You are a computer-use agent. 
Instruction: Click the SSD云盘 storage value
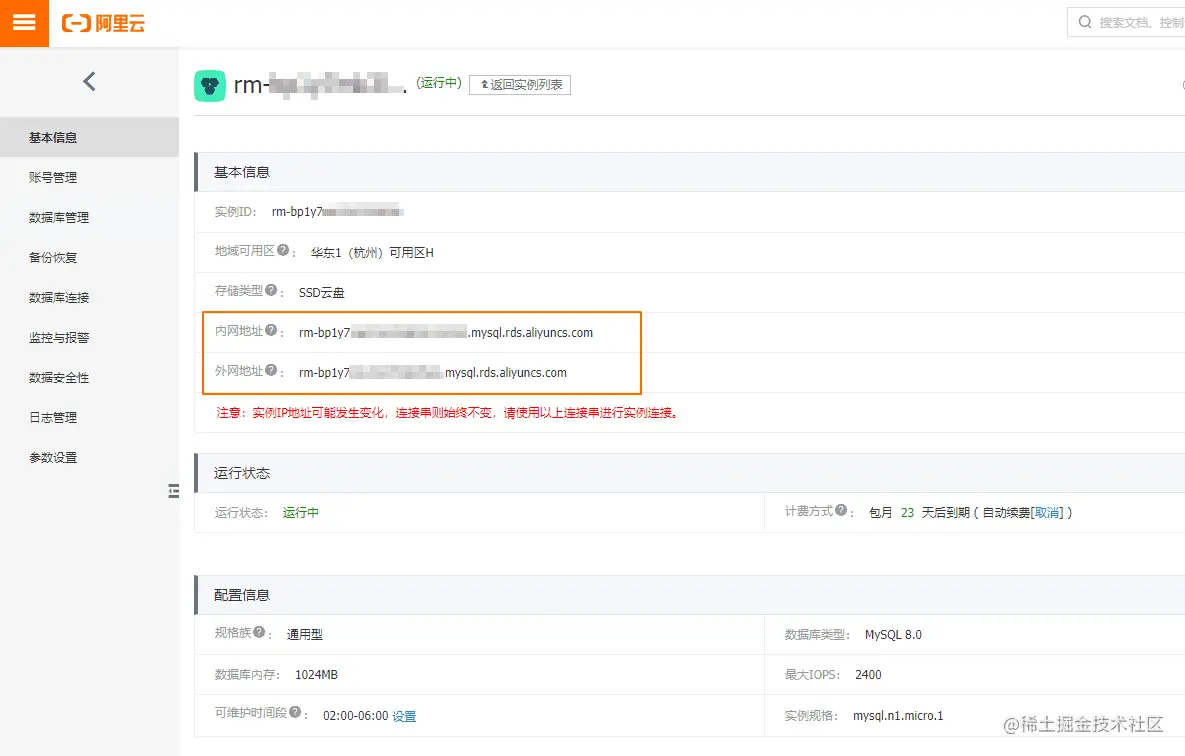point(321,293)
